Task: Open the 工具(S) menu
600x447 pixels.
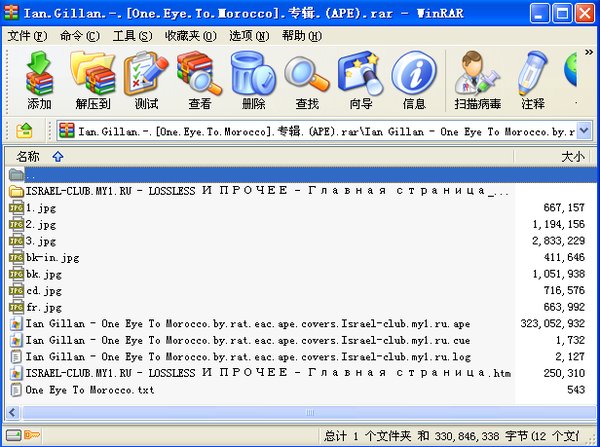Action: pos(132,36)
